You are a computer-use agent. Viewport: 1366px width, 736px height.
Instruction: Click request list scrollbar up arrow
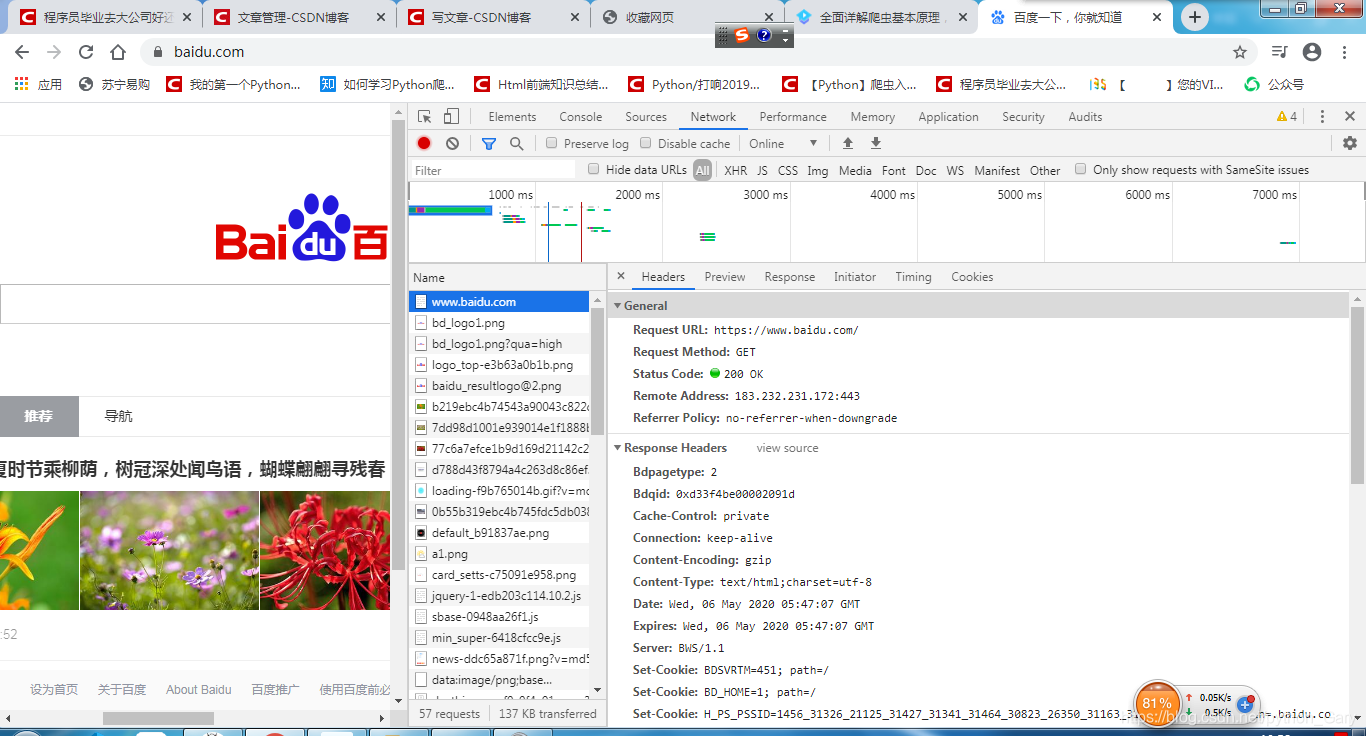pyautogui.click(x=598, y=298)
